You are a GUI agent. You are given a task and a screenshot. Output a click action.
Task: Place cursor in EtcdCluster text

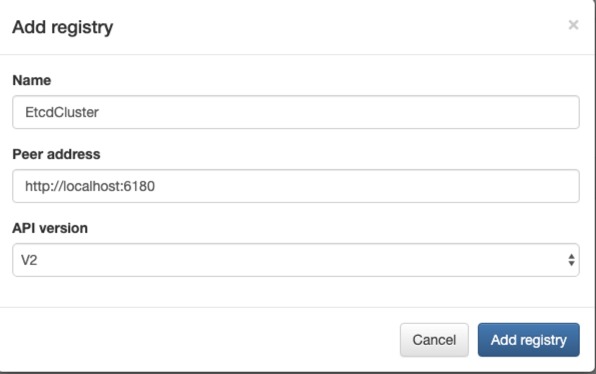(62, 112)
